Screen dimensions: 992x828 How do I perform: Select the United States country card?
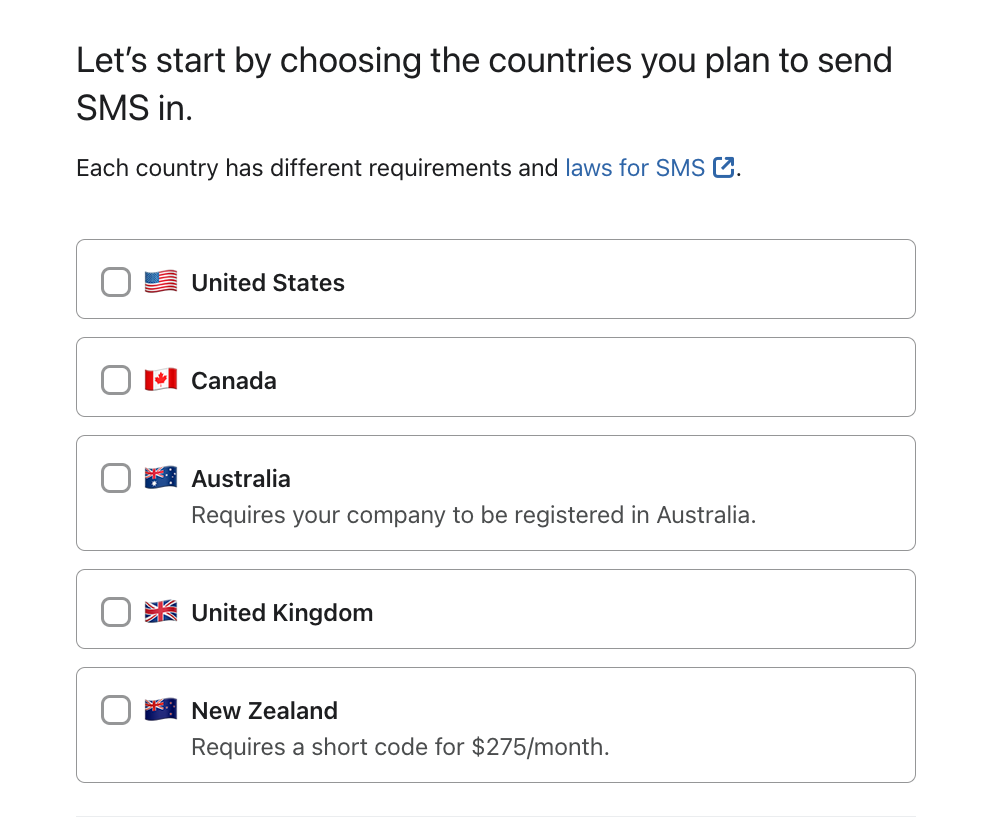(496, 279)
